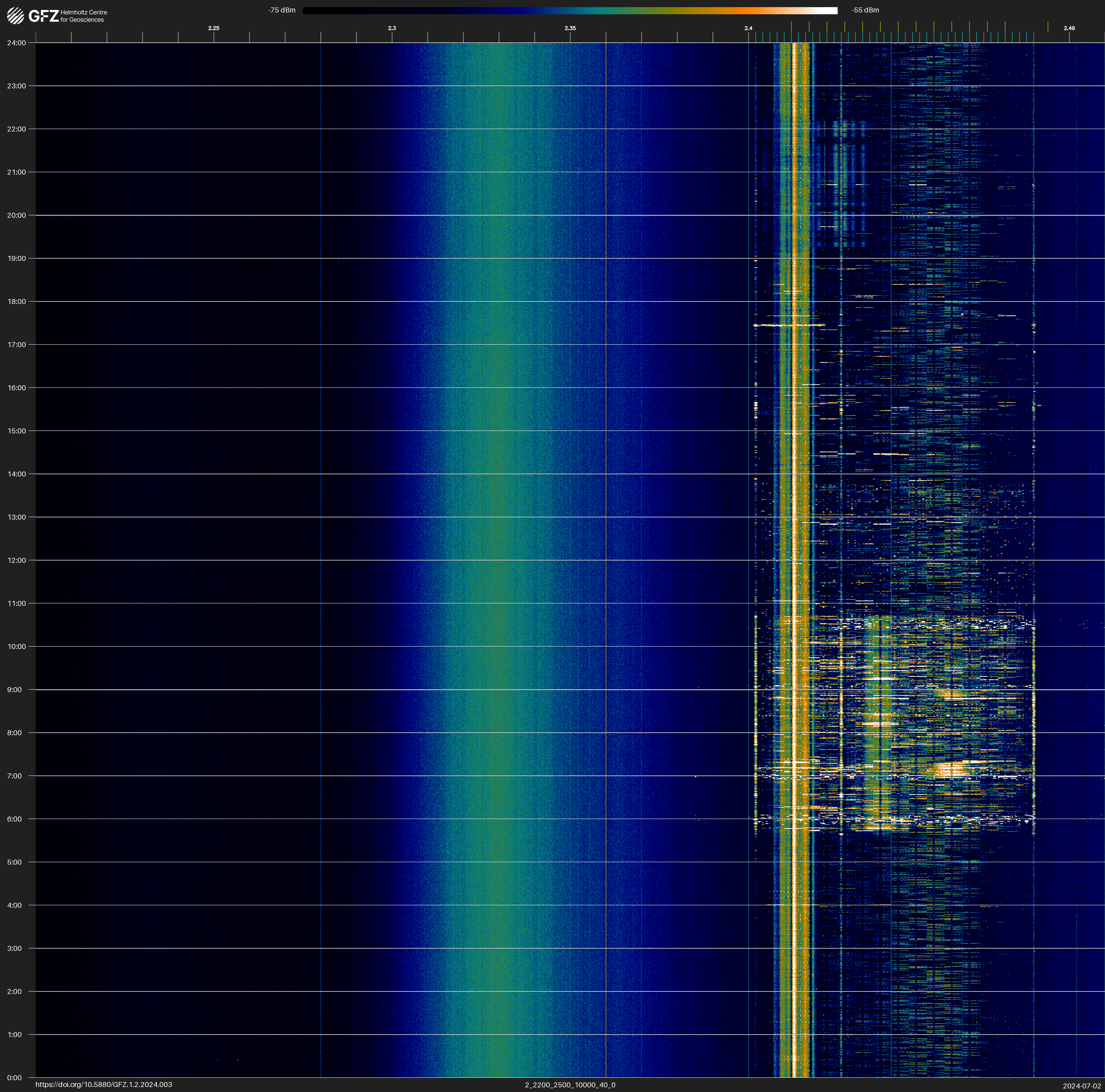Select the 2.49 frequency axis label
The image size is (1105, 1092).
pyautogui.click(x=1068, y=28)
